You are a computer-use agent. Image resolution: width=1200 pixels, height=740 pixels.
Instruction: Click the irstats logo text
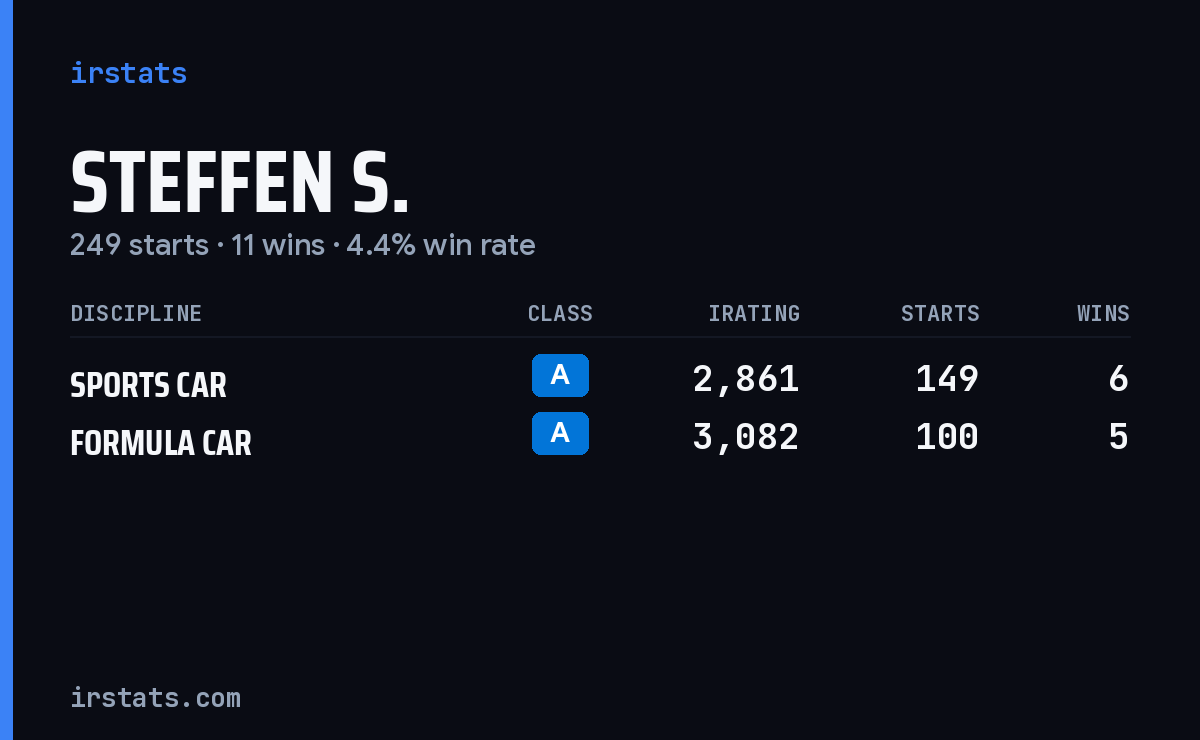[128, 73]
